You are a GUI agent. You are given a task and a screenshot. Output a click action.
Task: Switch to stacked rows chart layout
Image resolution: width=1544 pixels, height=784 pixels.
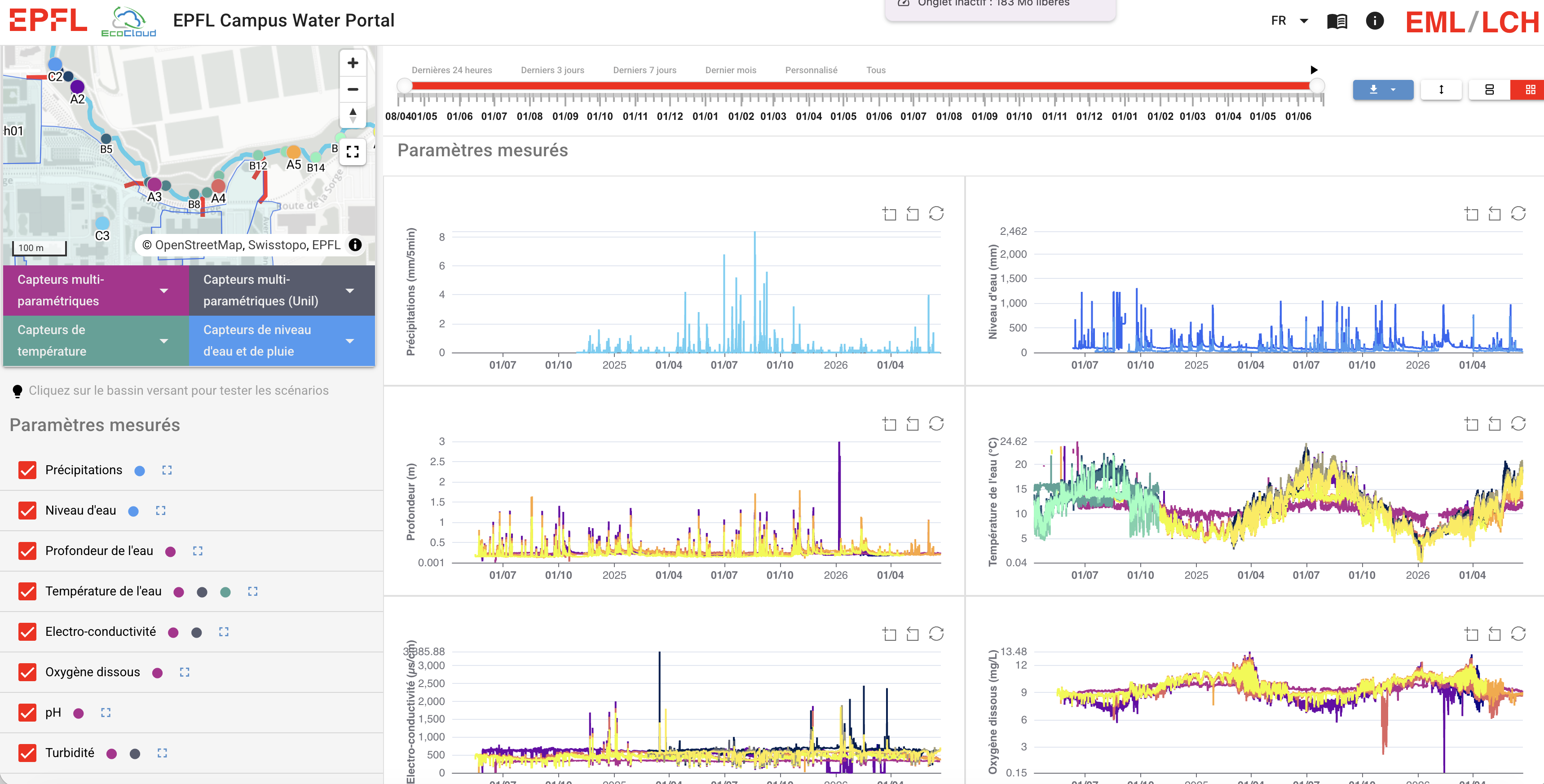1489,90
